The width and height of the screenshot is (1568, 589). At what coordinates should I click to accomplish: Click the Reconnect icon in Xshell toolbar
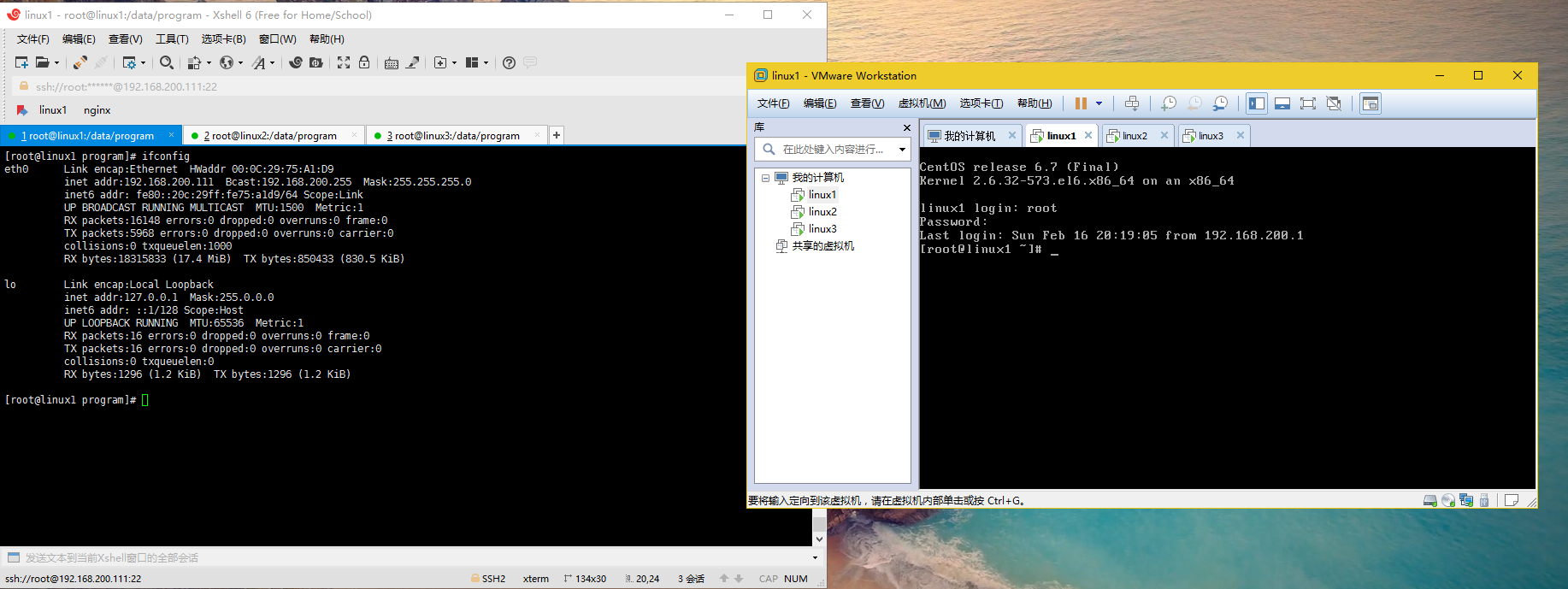[80, 62]
